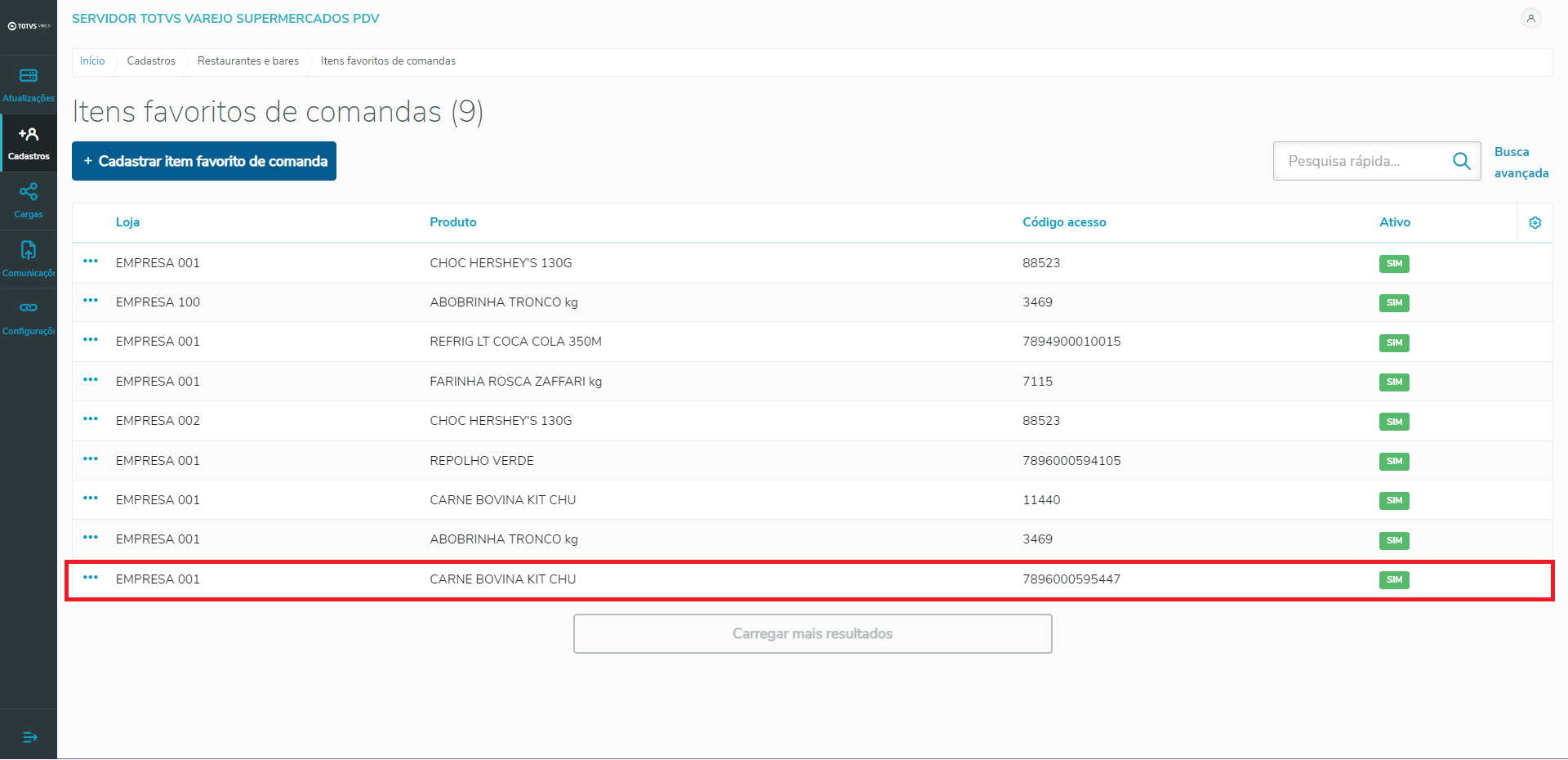Viewport: 1568px width, 760px height.
Task: Select code 11440 cell
Action: point(1041,500)
